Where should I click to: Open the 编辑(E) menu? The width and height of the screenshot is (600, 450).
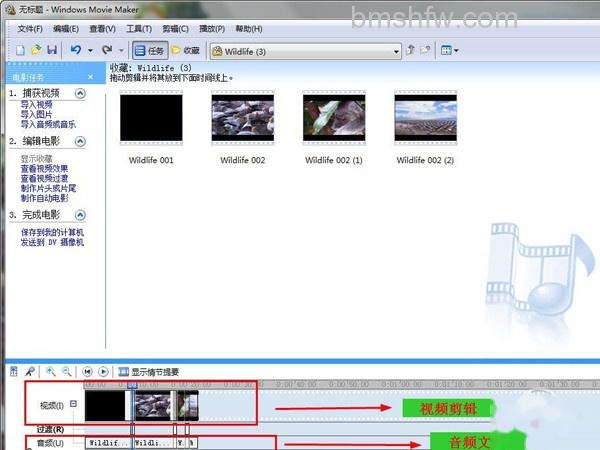point(66,29)
